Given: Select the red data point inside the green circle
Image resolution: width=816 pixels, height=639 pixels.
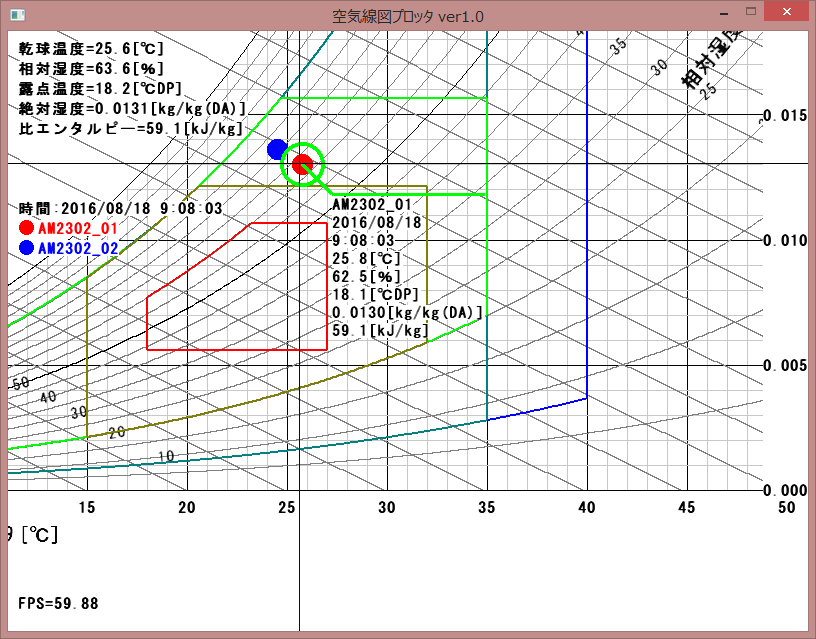Looking at the screenshot, I should tap(302, 164).
